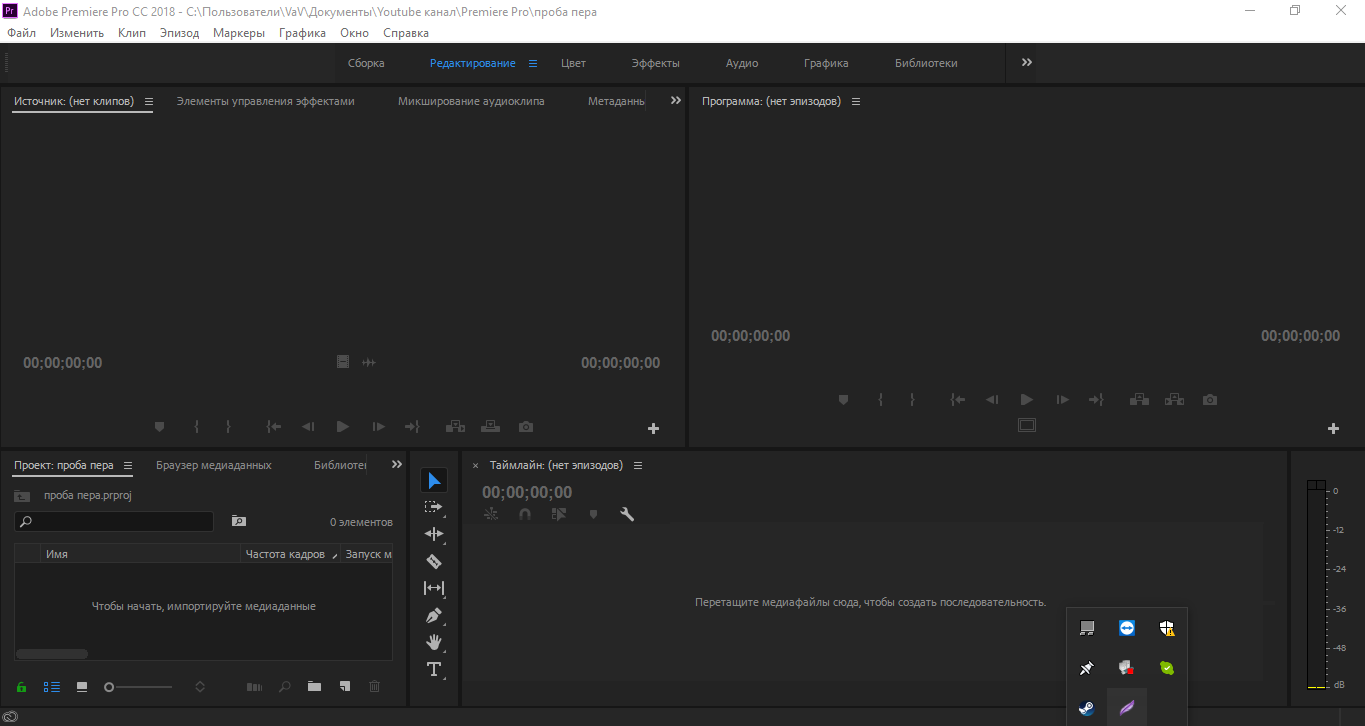
Task: Open the Графика menu in menu bar
Action: tap(302, 33)
